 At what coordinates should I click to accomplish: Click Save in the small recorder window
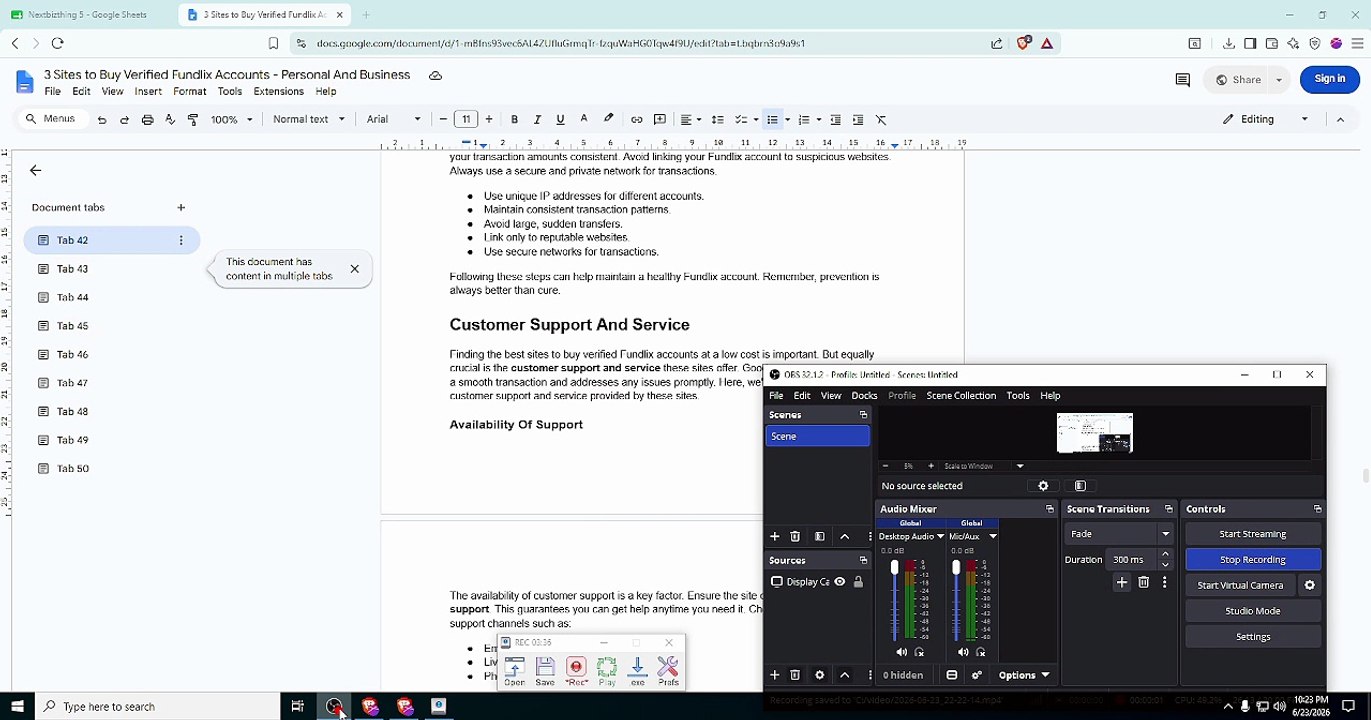point(545,670)
